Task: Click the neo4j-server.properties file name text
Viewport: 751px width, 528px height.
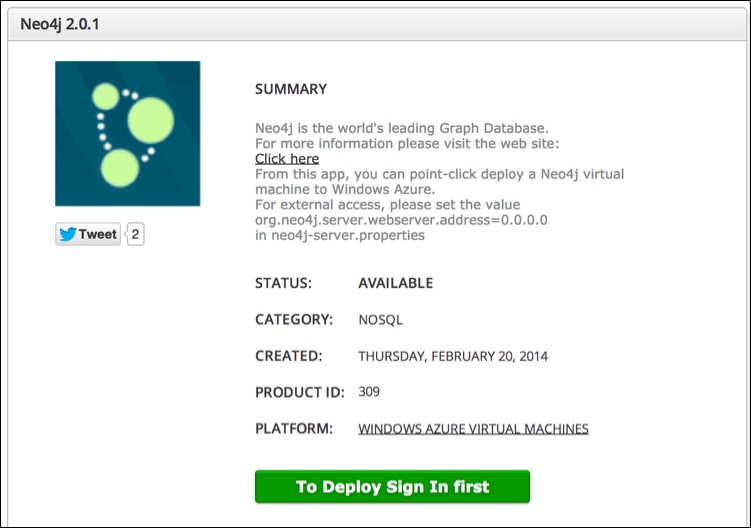Action: coord(348,235)
